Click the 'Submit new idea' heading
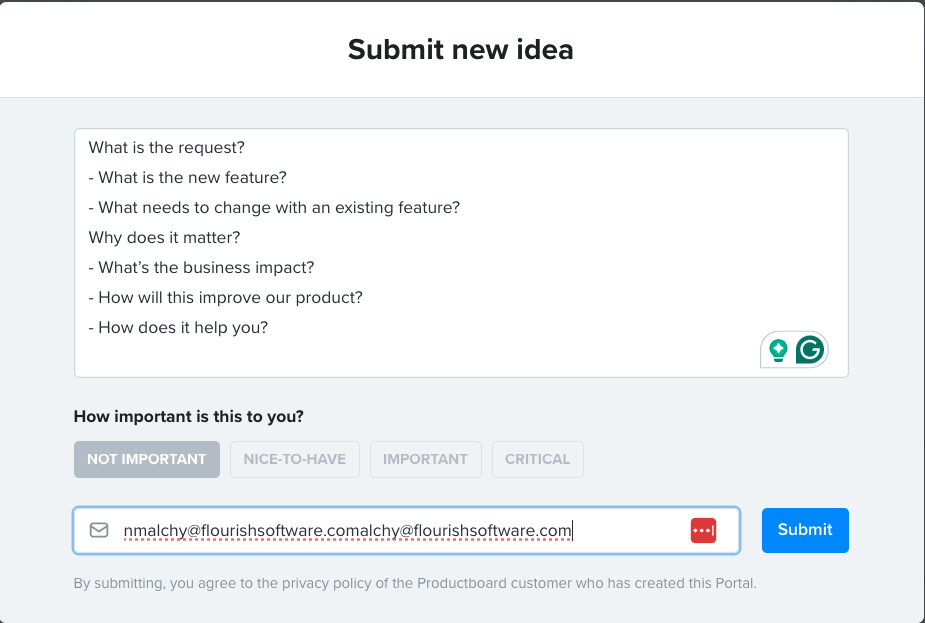Image resolution: width=925 pixels, height=623 pixels. coord(461,49)
